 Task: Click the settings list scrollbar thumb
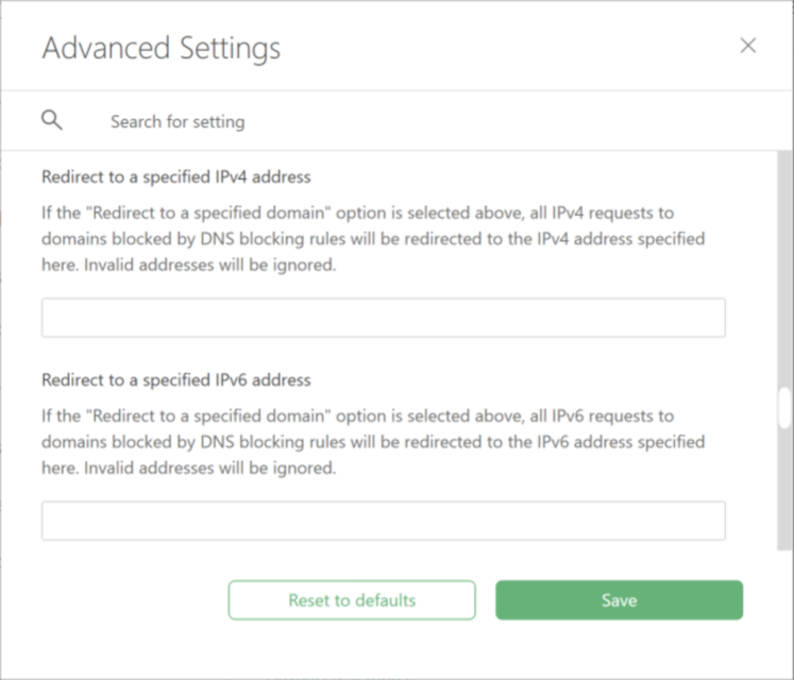[x=784, y=408]
